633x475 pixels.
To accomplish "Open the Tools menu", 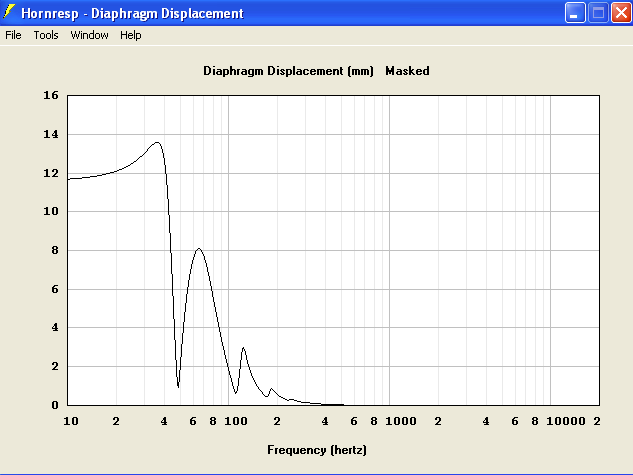I will [46, 35].
